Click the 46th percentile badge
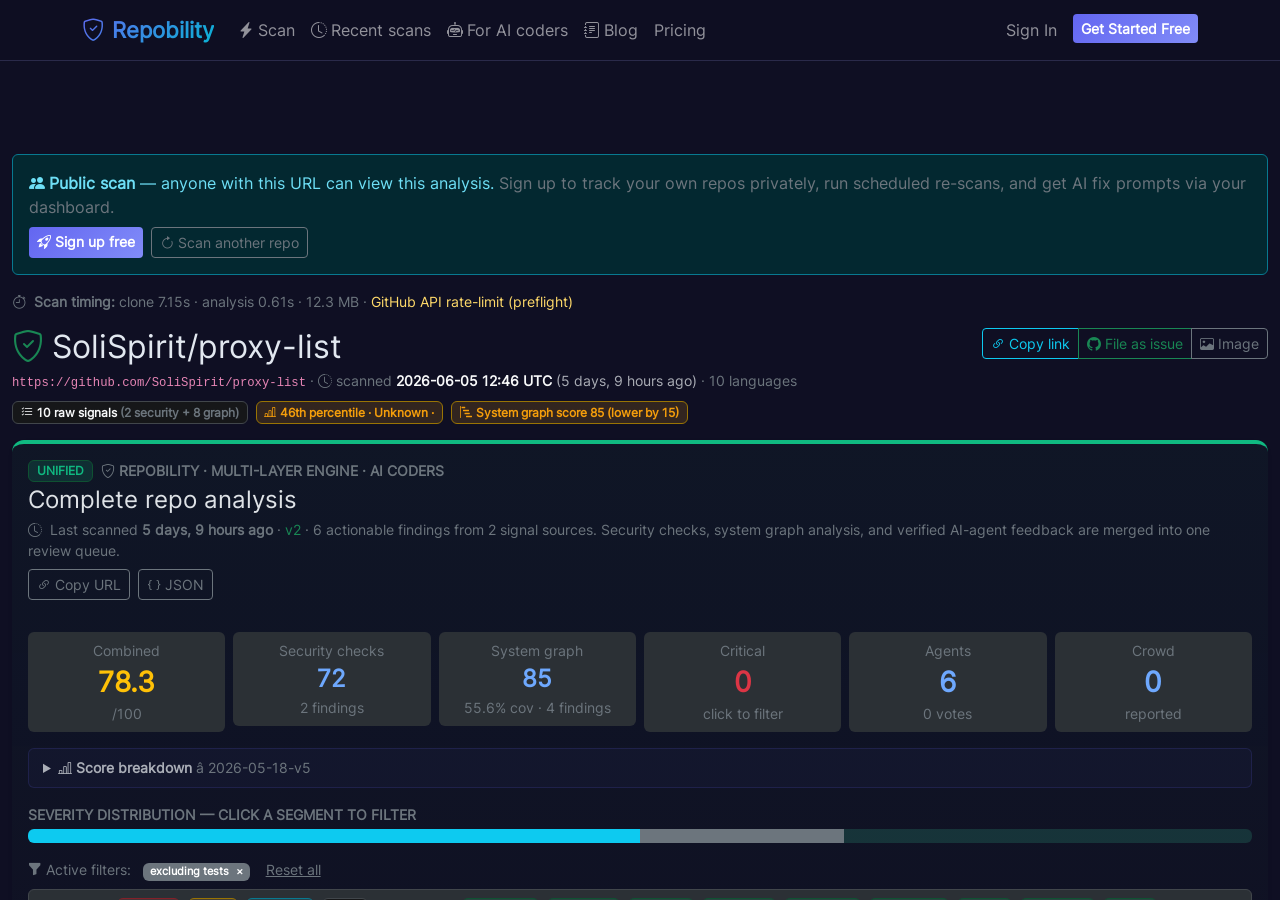This screenshot has width=1280, height=900. (349, 412)
